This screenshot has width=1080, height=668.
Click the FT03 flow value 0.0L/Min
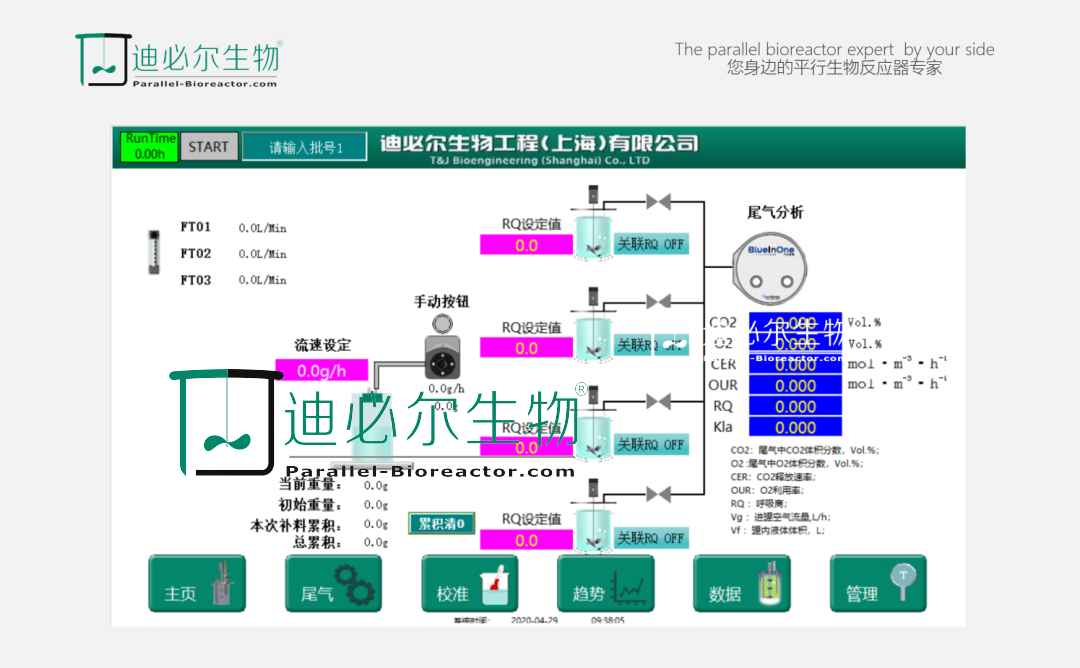pos(262,280)
